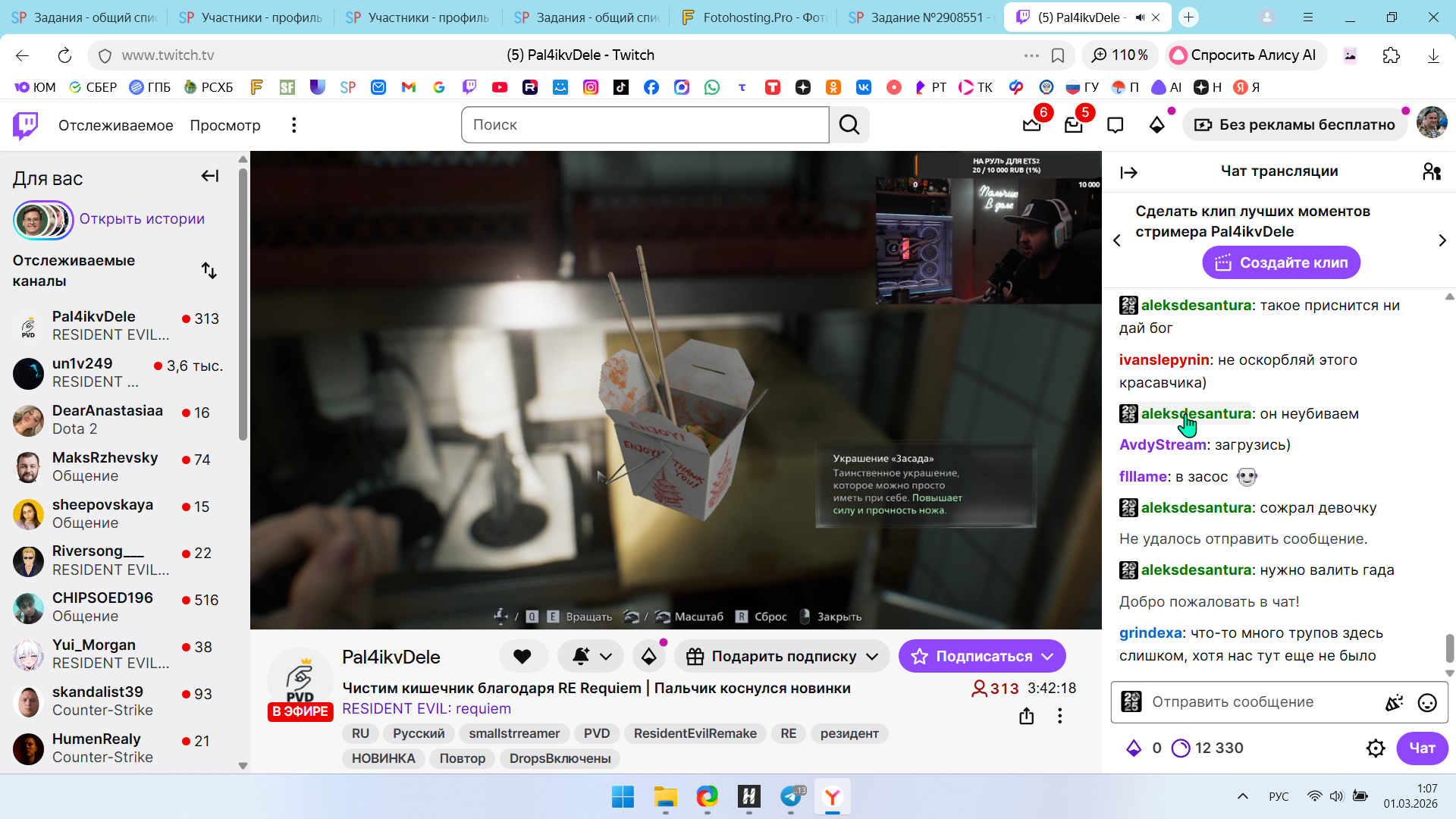Click the search magnifier button
Screen dimensions: 1456x819
click(x=849, y=125)
